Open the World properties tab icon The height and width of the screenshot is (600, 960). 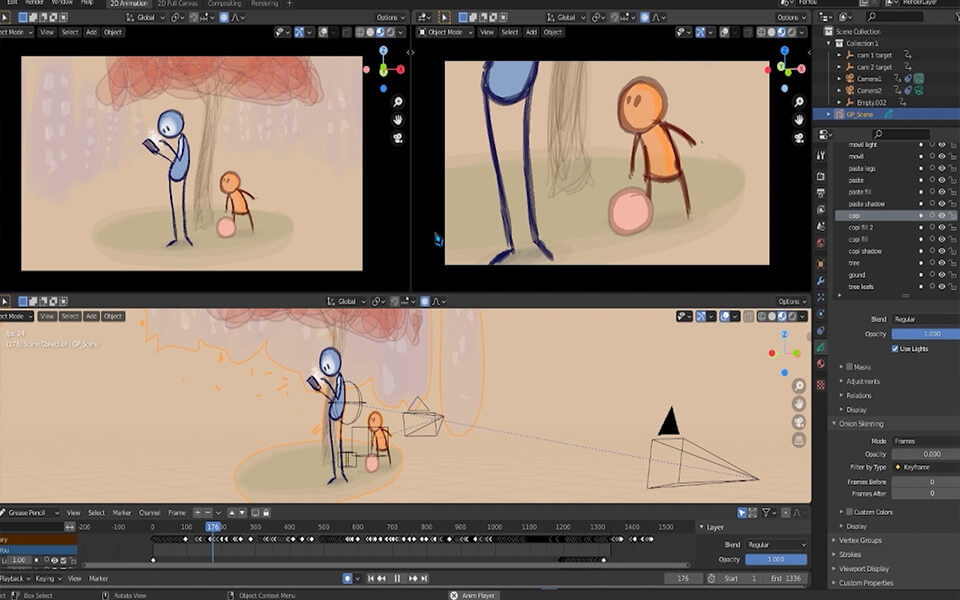click(821, 242)
